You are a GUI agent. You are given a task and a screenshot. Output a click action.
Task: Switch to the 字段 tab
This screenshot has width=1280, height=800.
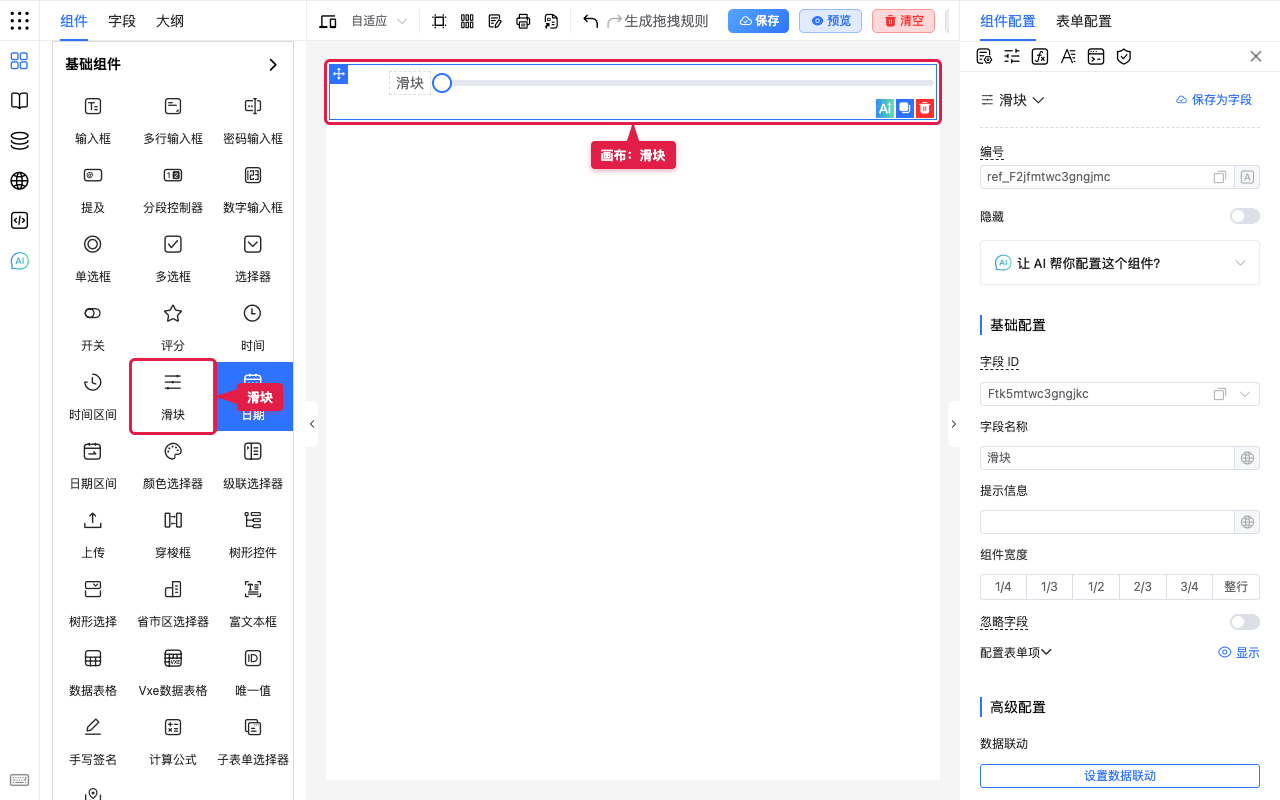[122, 21]
